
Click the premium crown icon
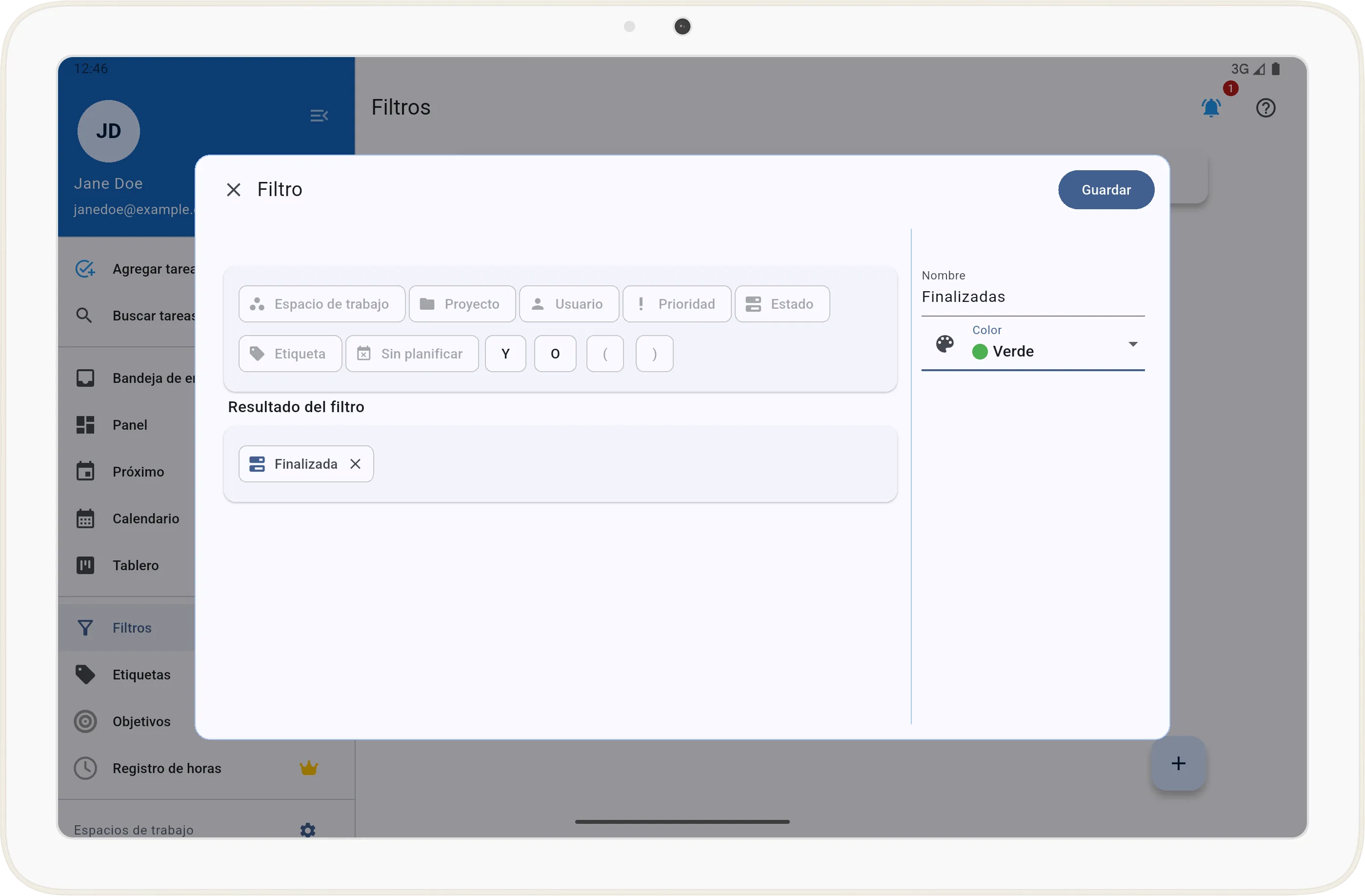pyautogui.click(x=308, y=768)
